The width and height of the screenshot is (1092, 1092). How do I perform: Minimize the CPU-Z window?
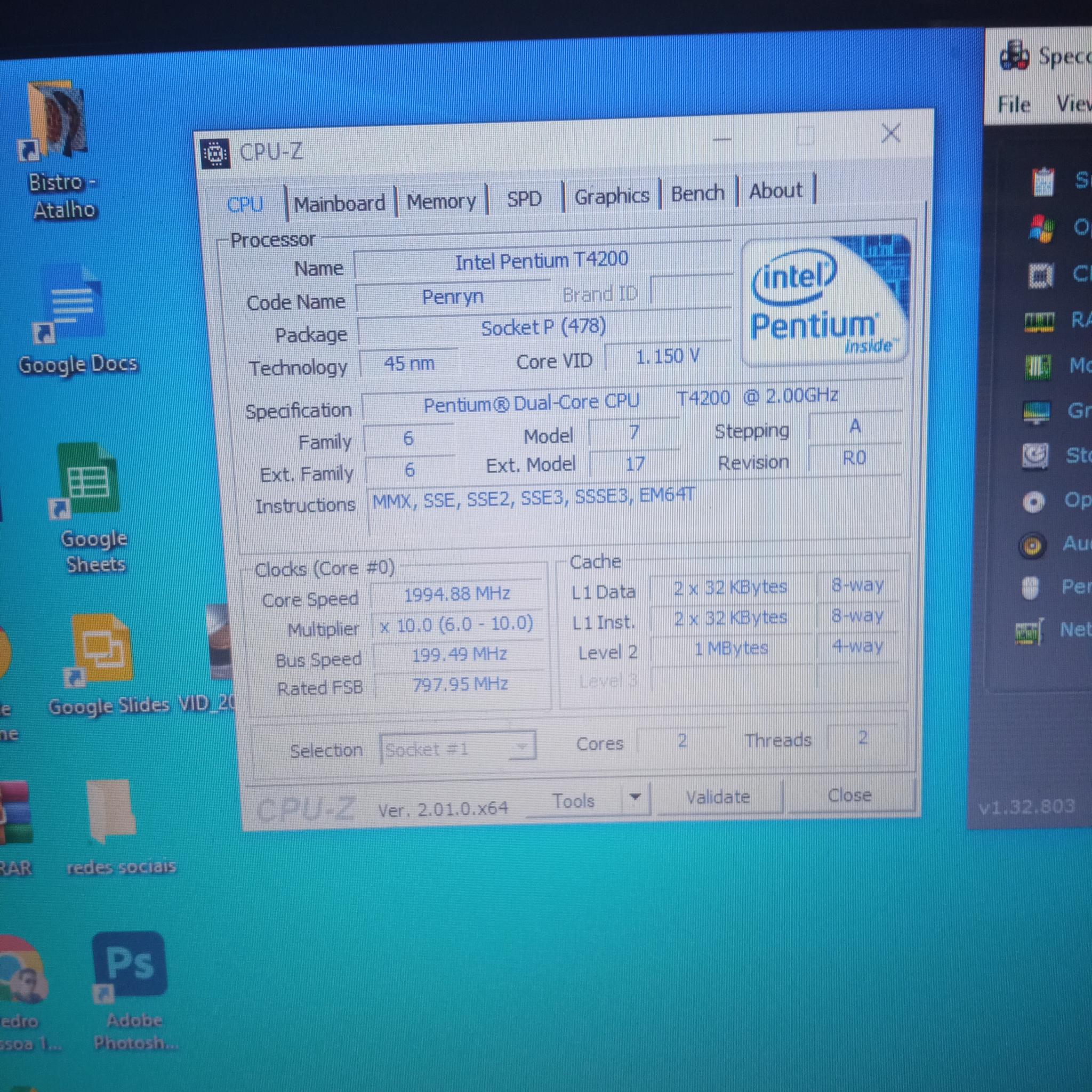pos(722,139)
